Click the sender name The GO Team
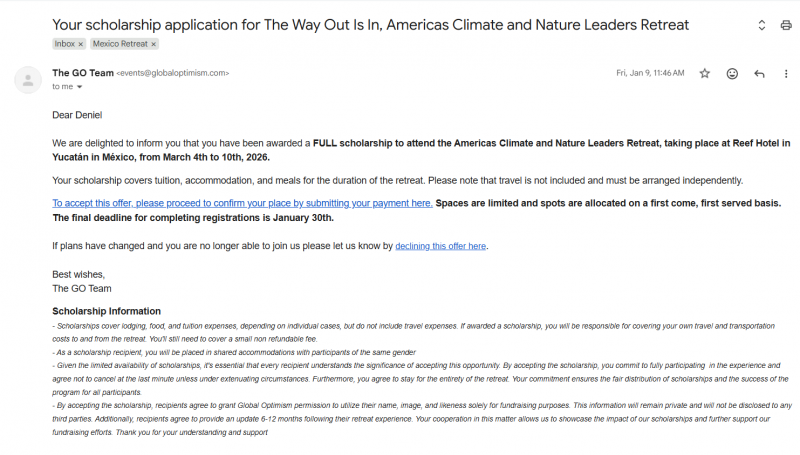The image size is (800, 455). click(82, 73)
